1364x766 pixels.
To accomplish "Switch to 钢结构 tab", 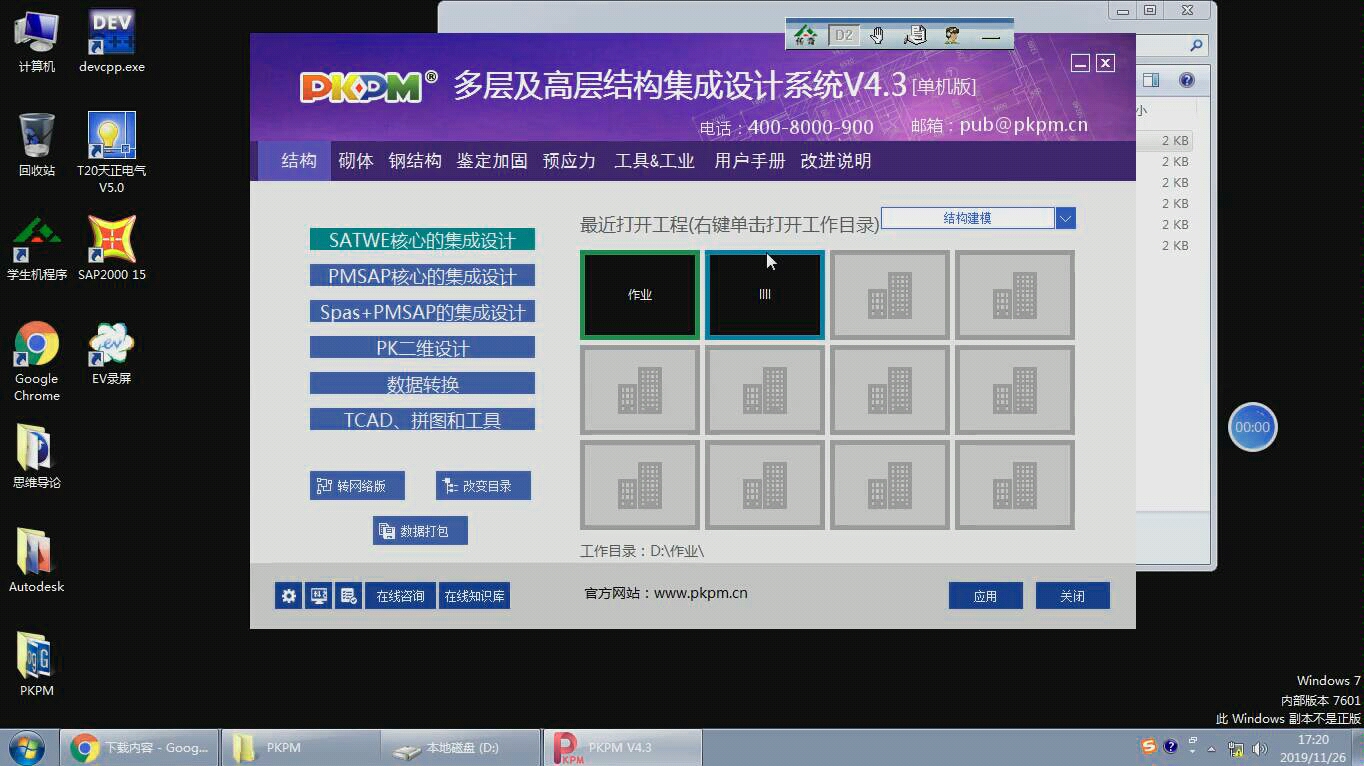I will coord(415,161).
